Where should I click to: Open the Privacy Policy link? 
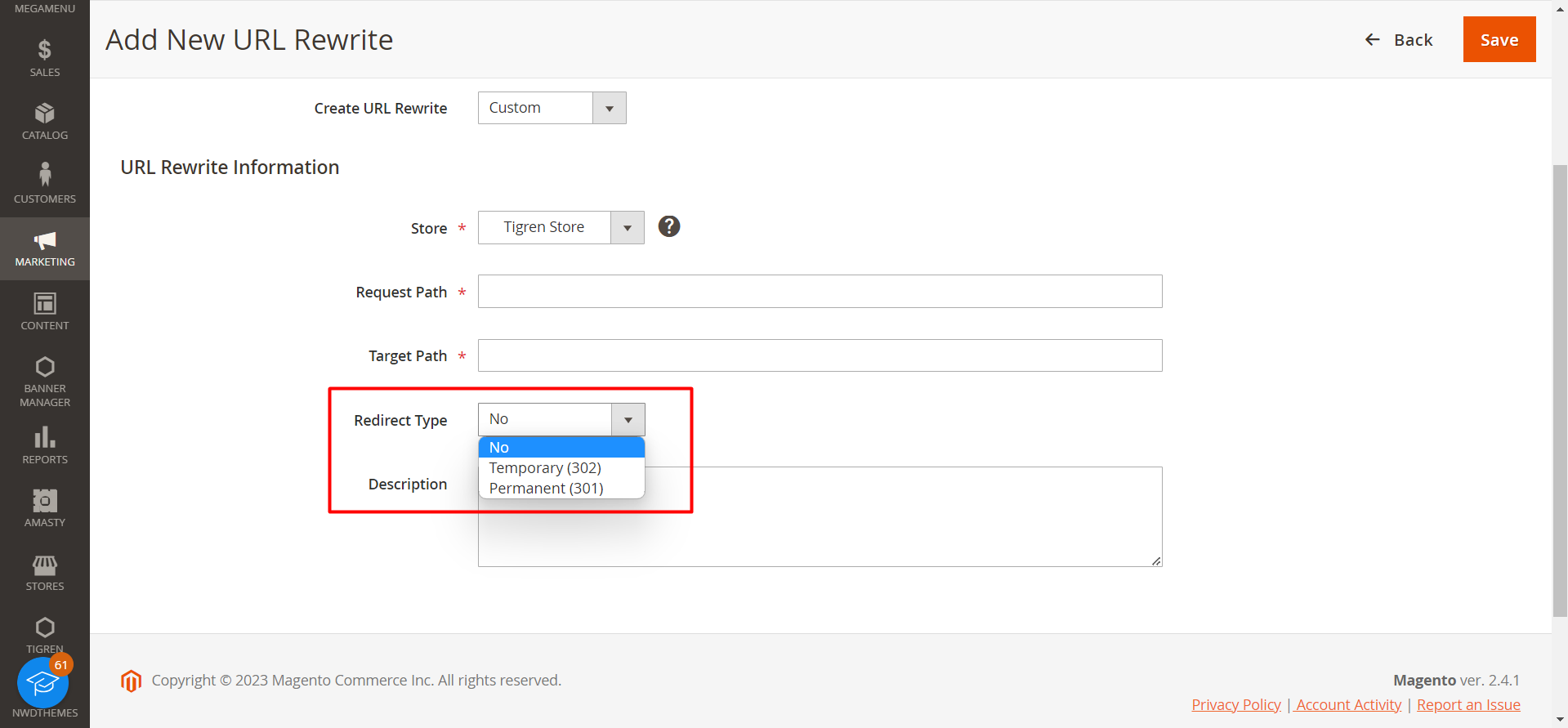(1235, 705)
